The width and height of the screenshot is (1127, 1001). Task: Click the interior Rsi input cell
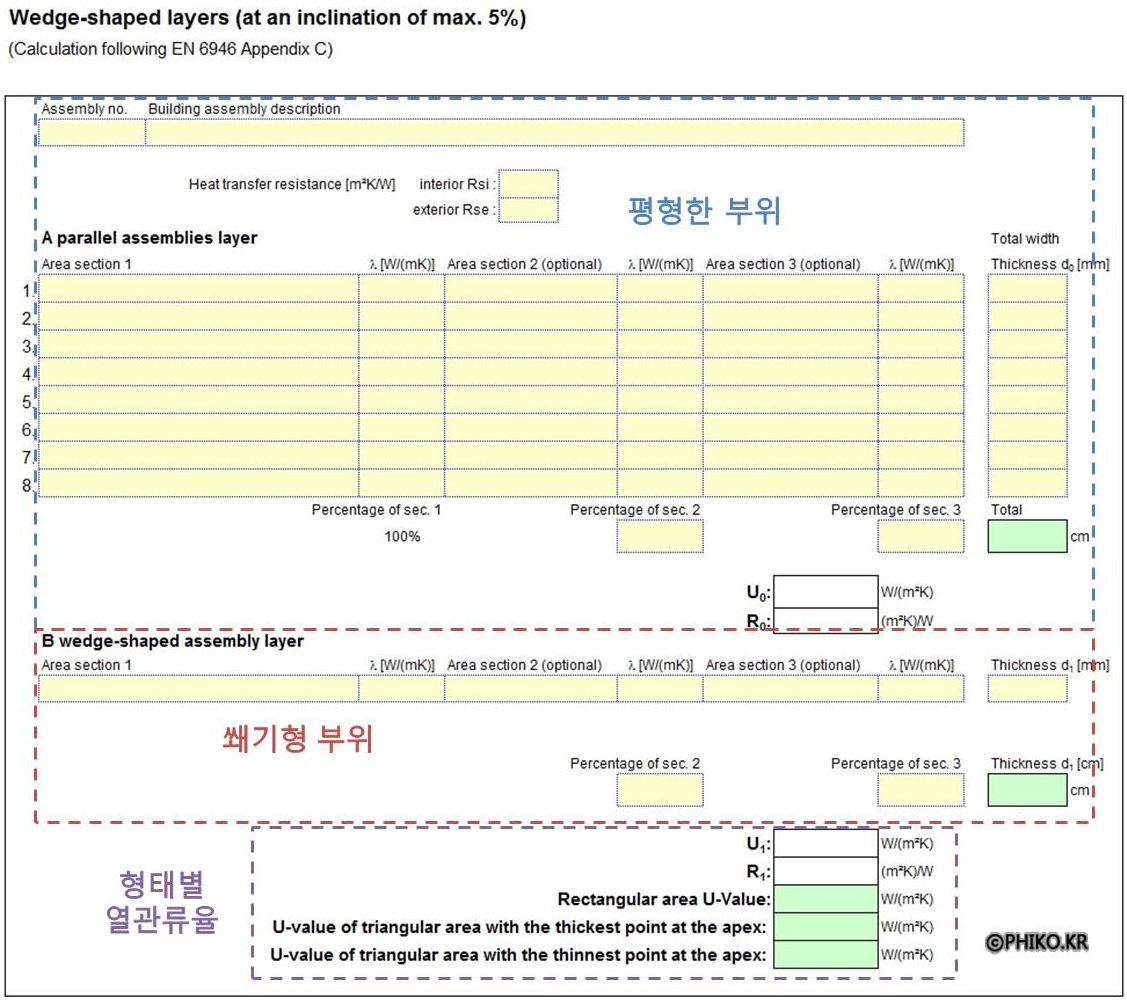click(x=528, y=184)
